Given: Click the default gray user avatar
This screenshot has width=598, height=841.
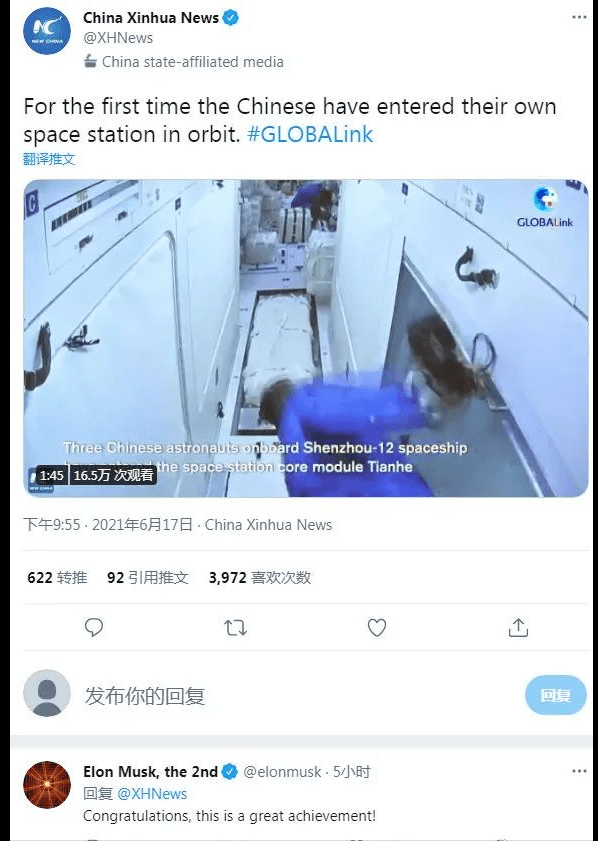Looking at the screenshot, I should pos(47,693).
